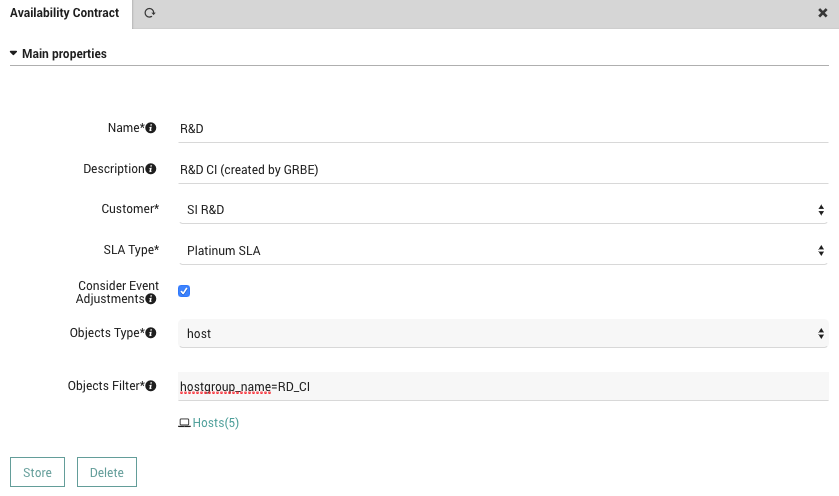Screen dimensions: 839x496
Task: Open the Hosts(5) link
Action: click(x=216, y=423)
